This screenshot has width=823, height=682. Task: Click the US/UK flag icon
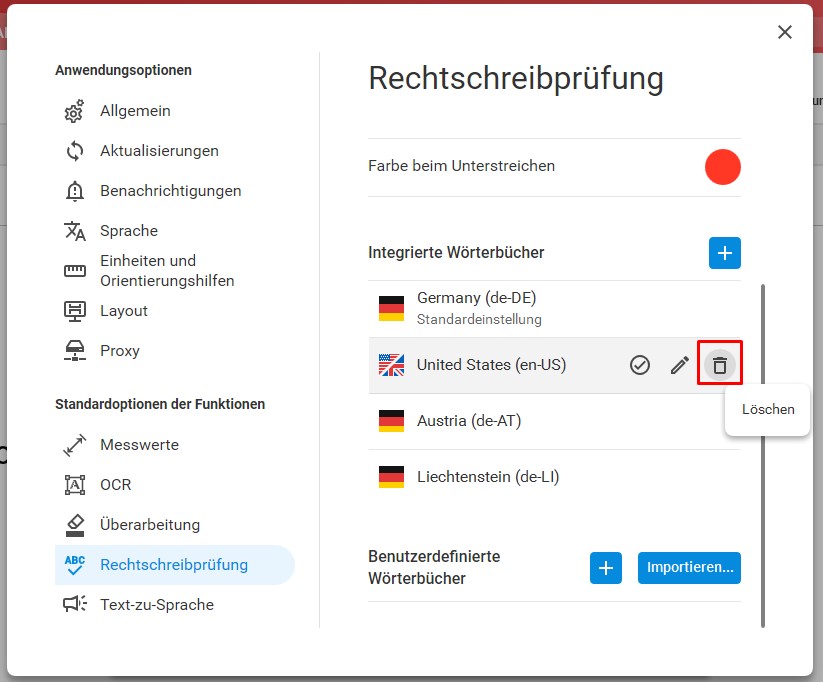391,365
